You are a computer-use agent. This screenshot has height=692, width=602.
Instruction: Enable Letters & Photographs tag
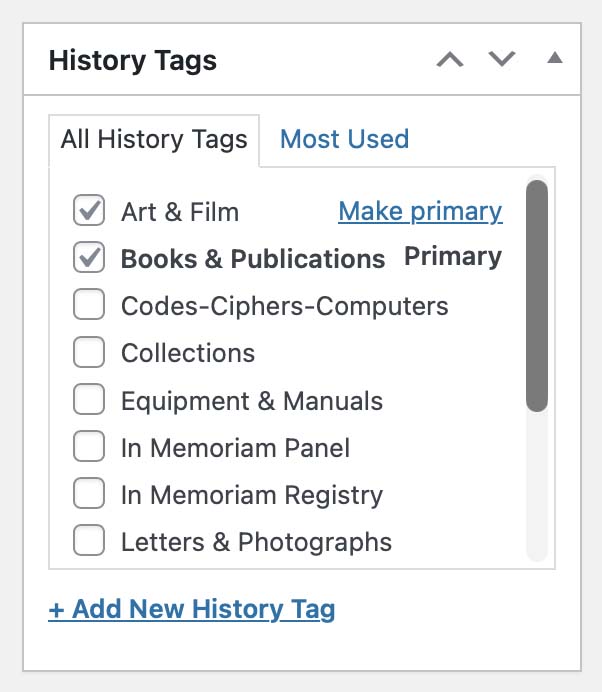(89, 542)
